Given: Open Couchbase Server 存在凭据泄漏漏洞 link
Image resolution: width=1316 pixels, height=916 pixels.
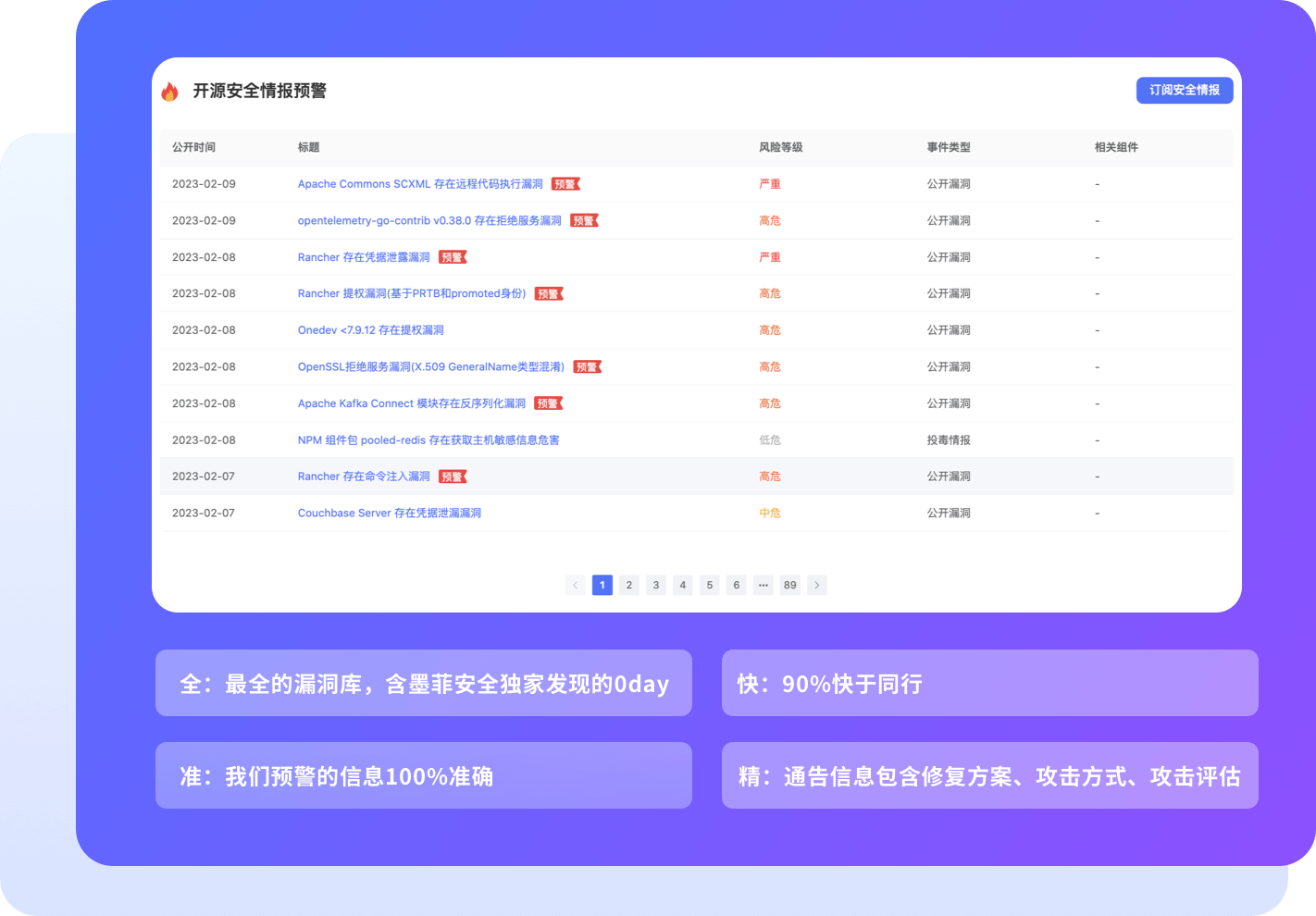Looking at the screenshot, I should click(389, 513).
